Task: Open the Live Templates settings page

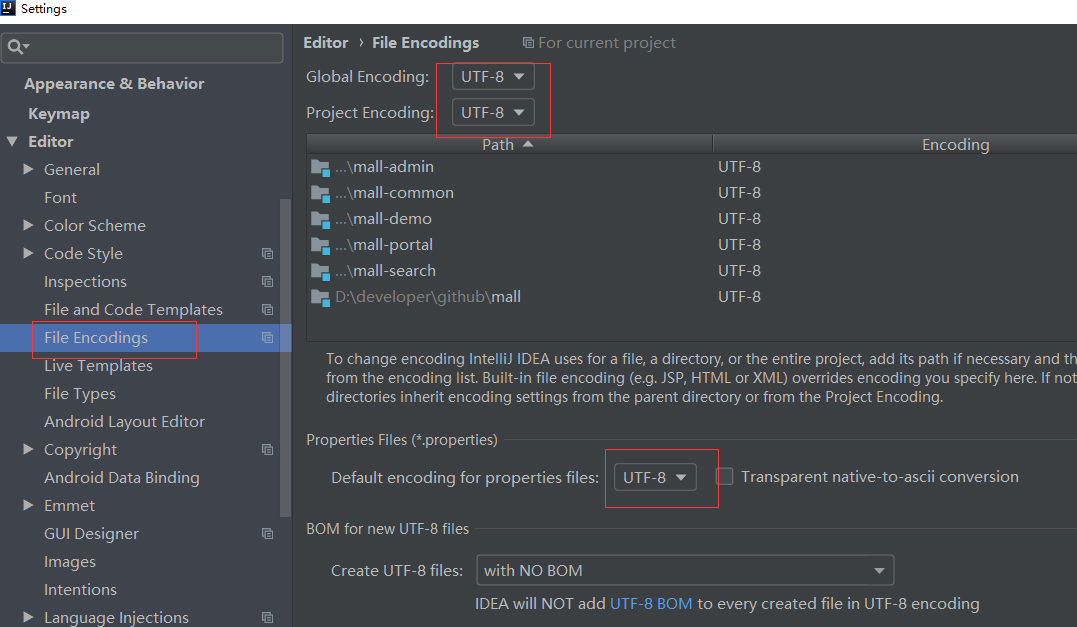Action: click(x=98, y=366)
